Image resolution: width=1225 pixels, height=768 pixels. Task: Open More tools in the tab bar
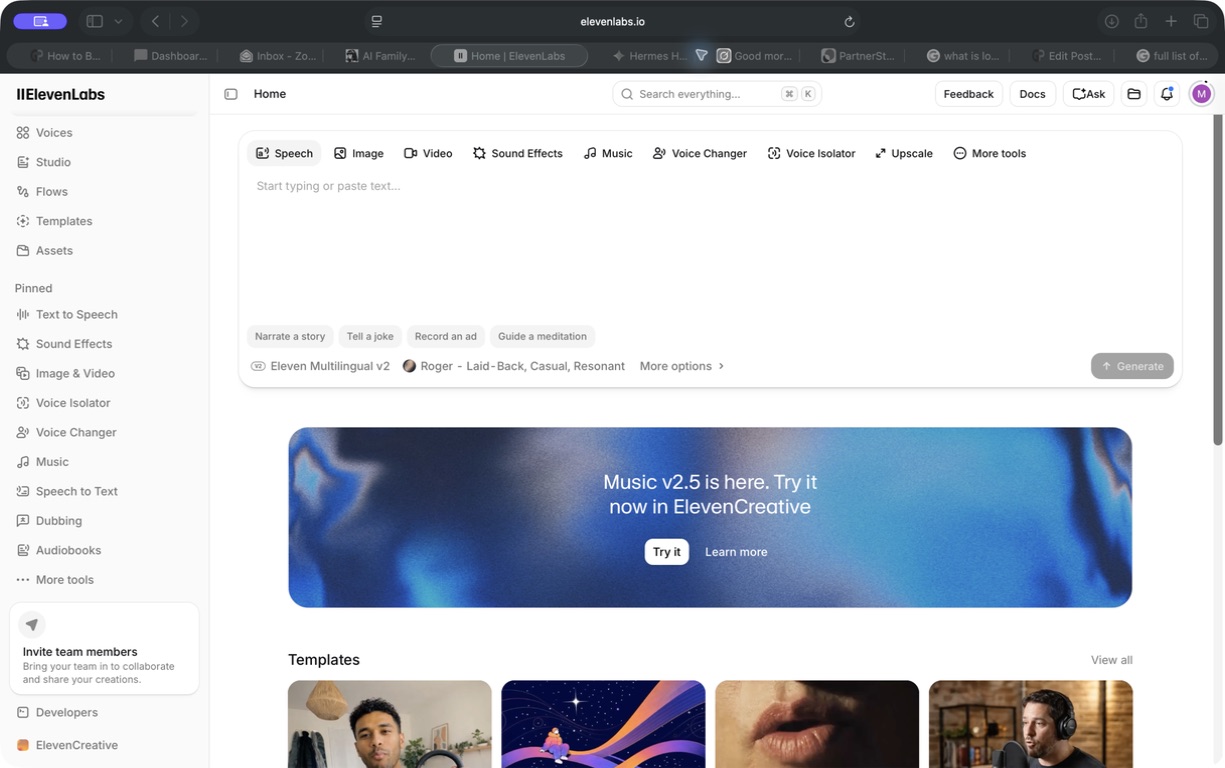(989, 153)
